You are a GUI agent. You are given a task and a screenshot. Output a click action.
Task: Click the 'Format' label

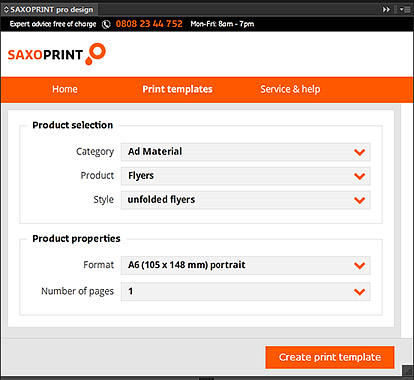pos(99,265)
